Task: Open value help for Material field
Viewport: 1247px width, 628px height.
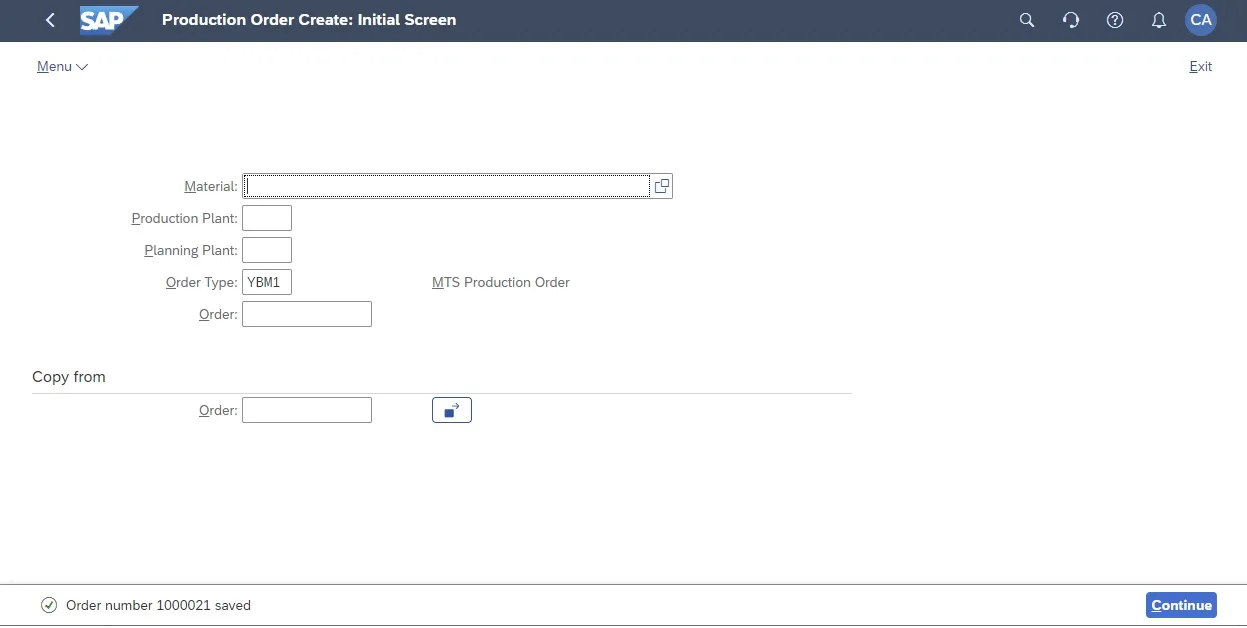Action: tap(661, 186)
